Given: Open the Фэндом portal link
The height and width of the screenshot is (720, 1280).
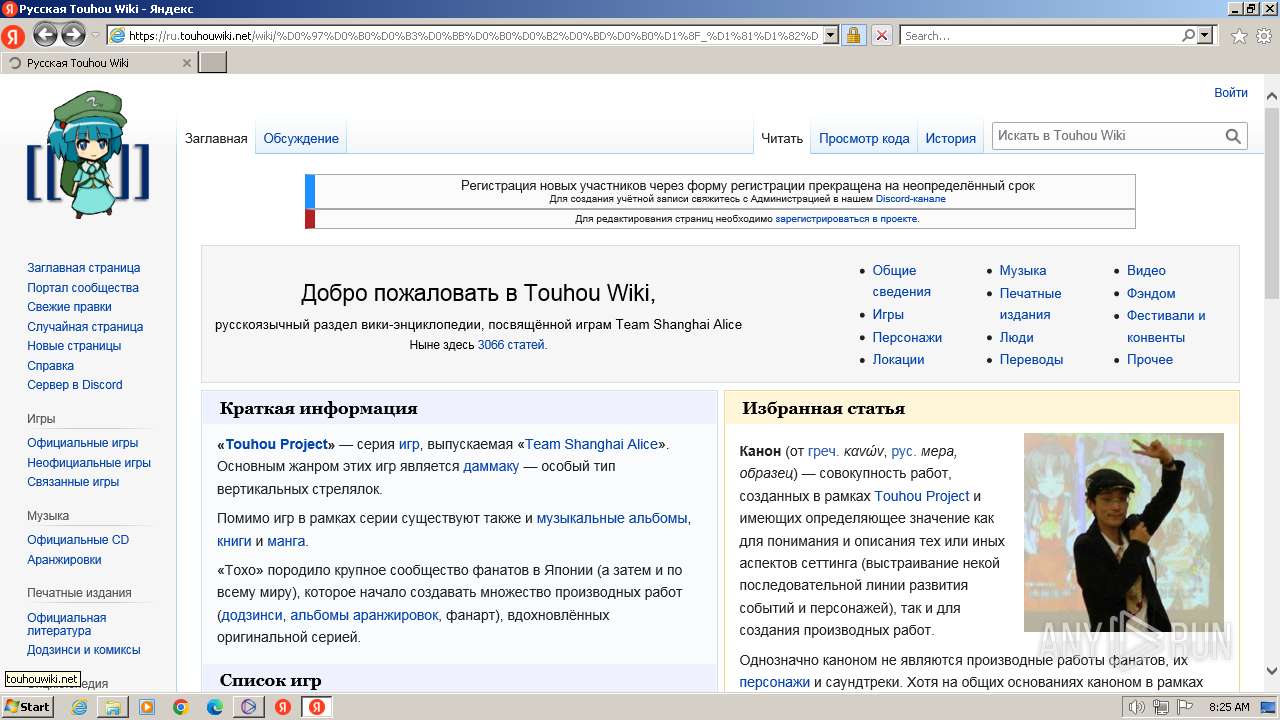Looking at the screenshot, I should (1151, 293).
